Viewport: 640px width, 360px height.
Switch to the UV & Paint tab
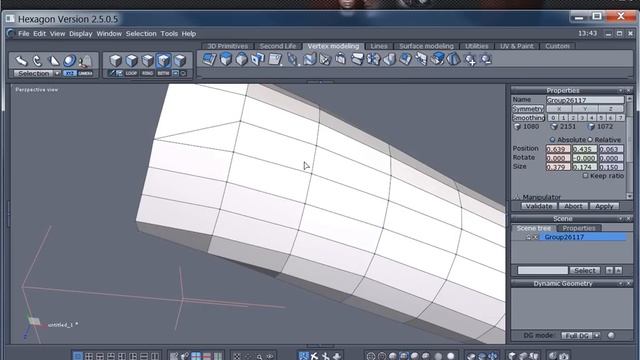tap(517, 46)
